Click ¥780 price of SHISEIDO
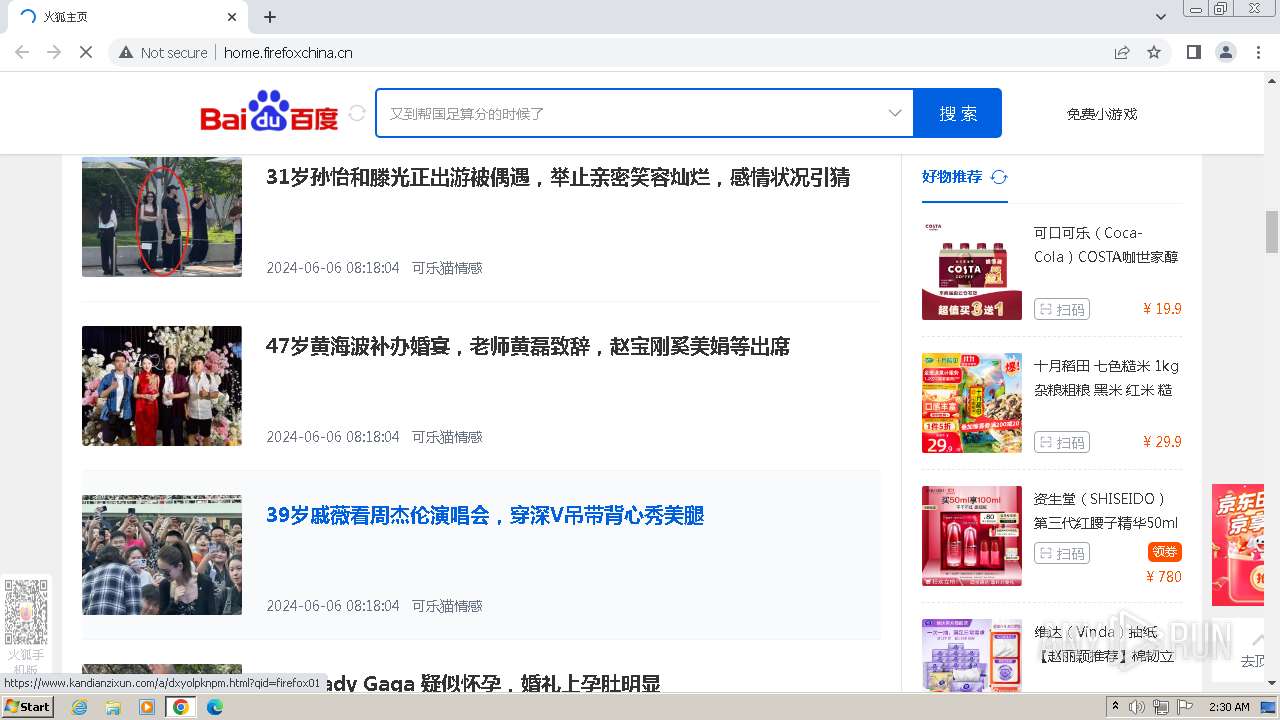This screenshot has width=1280, height=720. pos(1164,577)
